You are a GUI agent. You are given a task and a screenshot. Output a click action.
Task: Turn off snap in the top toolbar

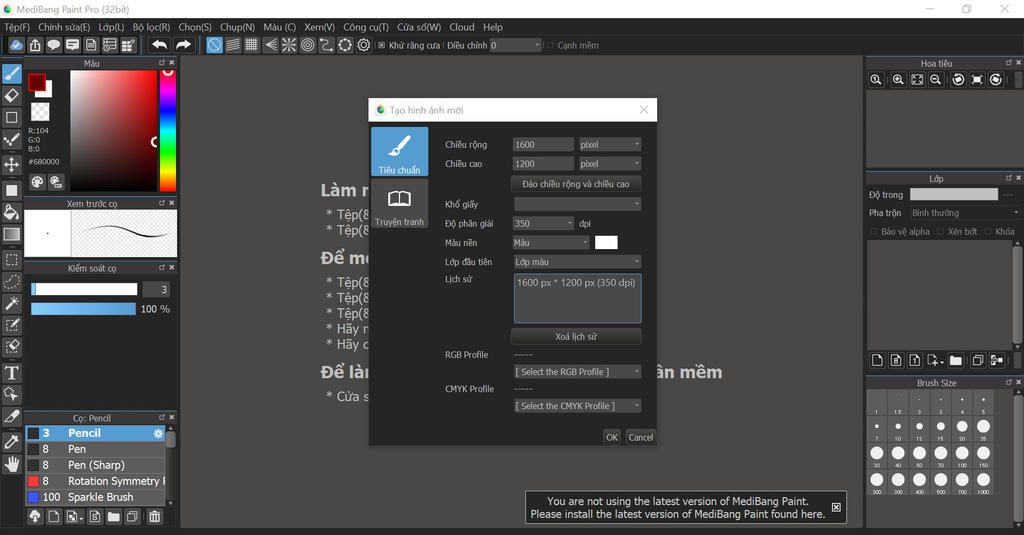[x=214, y=45]
